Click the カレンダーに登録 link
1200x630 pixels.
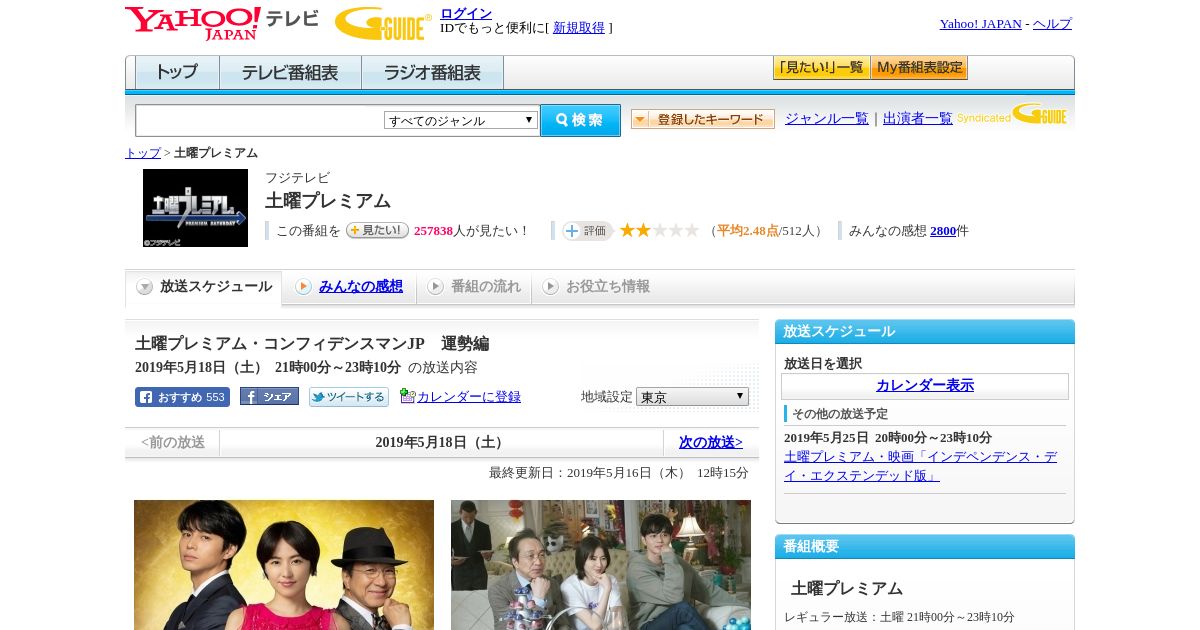click(469, 397)
